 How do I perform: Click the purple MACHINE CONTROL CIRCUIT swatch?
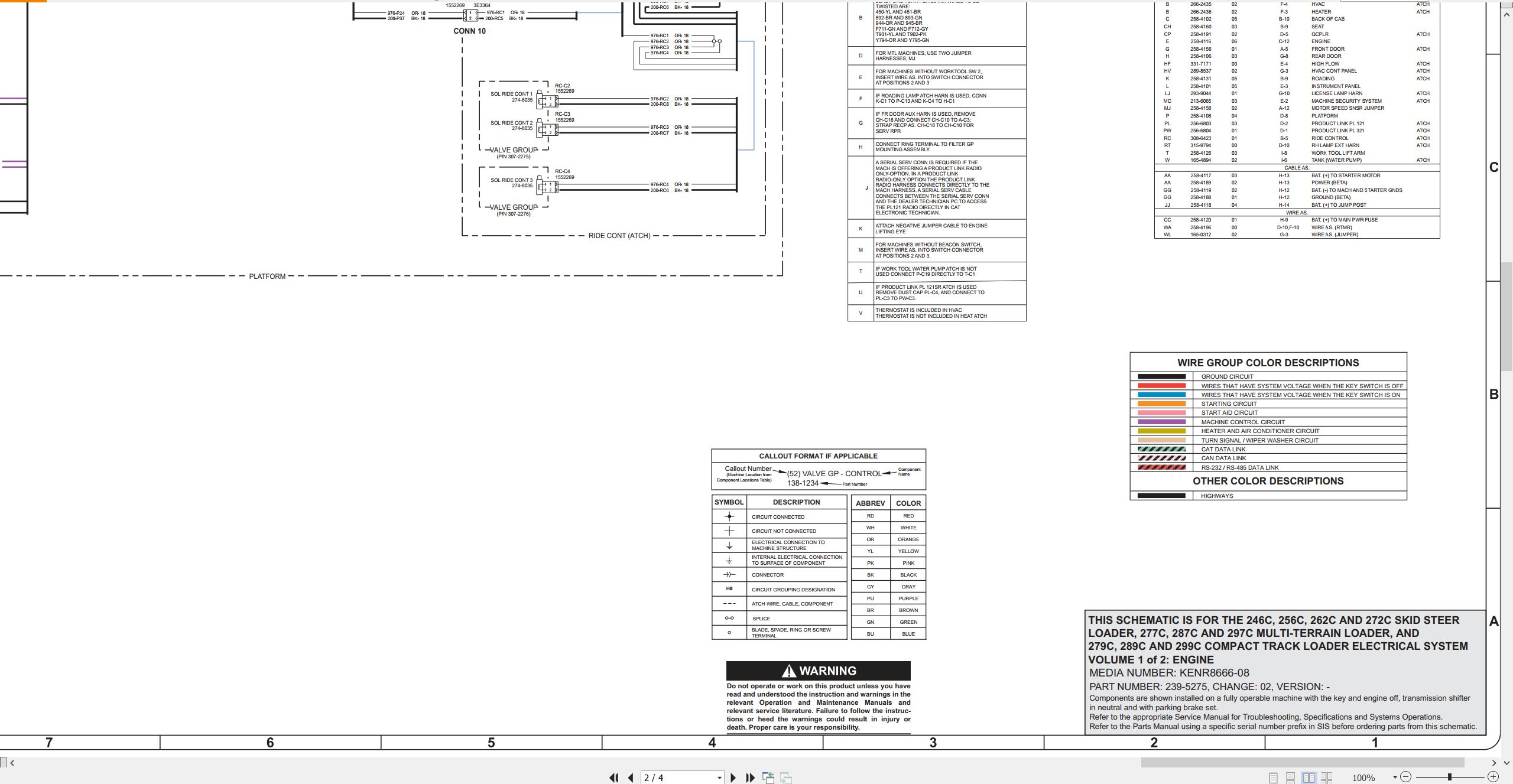pos(1161,422)
